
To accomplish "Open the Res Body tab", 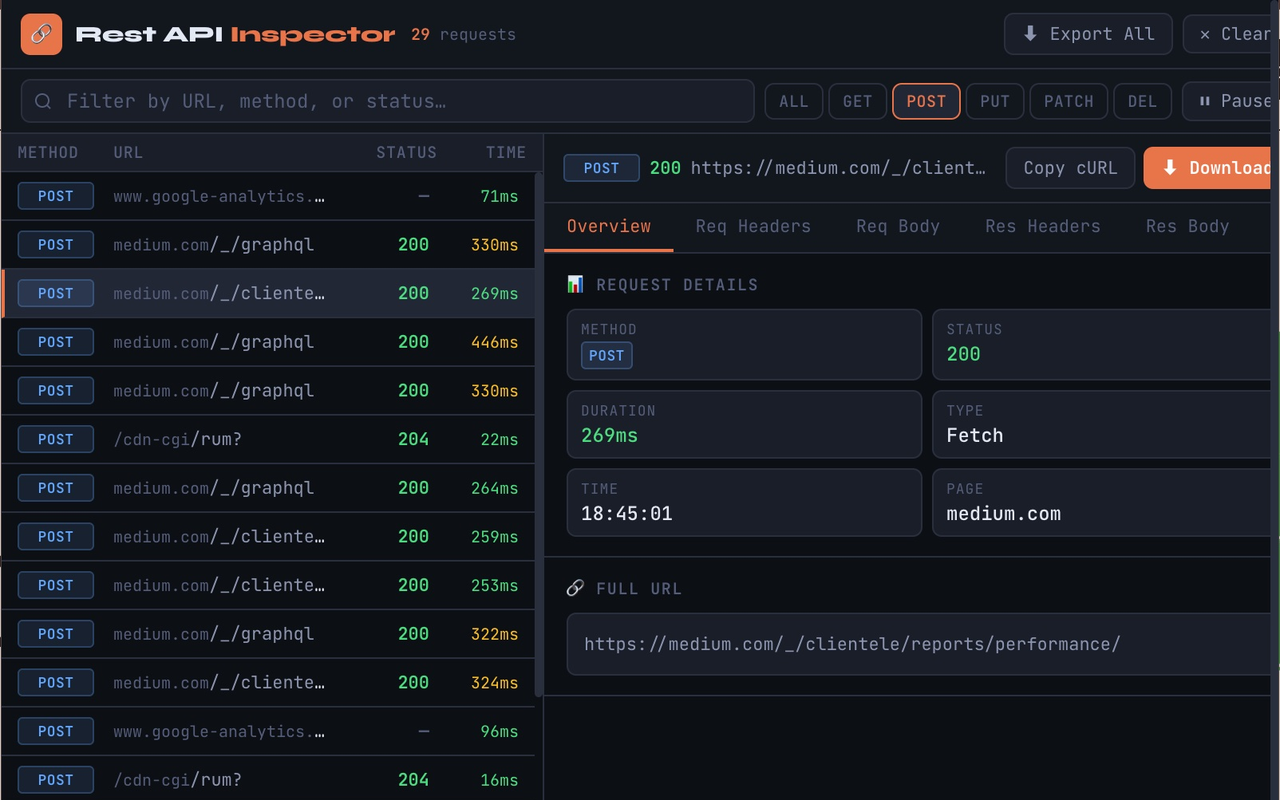I will tap(1187, 226).
